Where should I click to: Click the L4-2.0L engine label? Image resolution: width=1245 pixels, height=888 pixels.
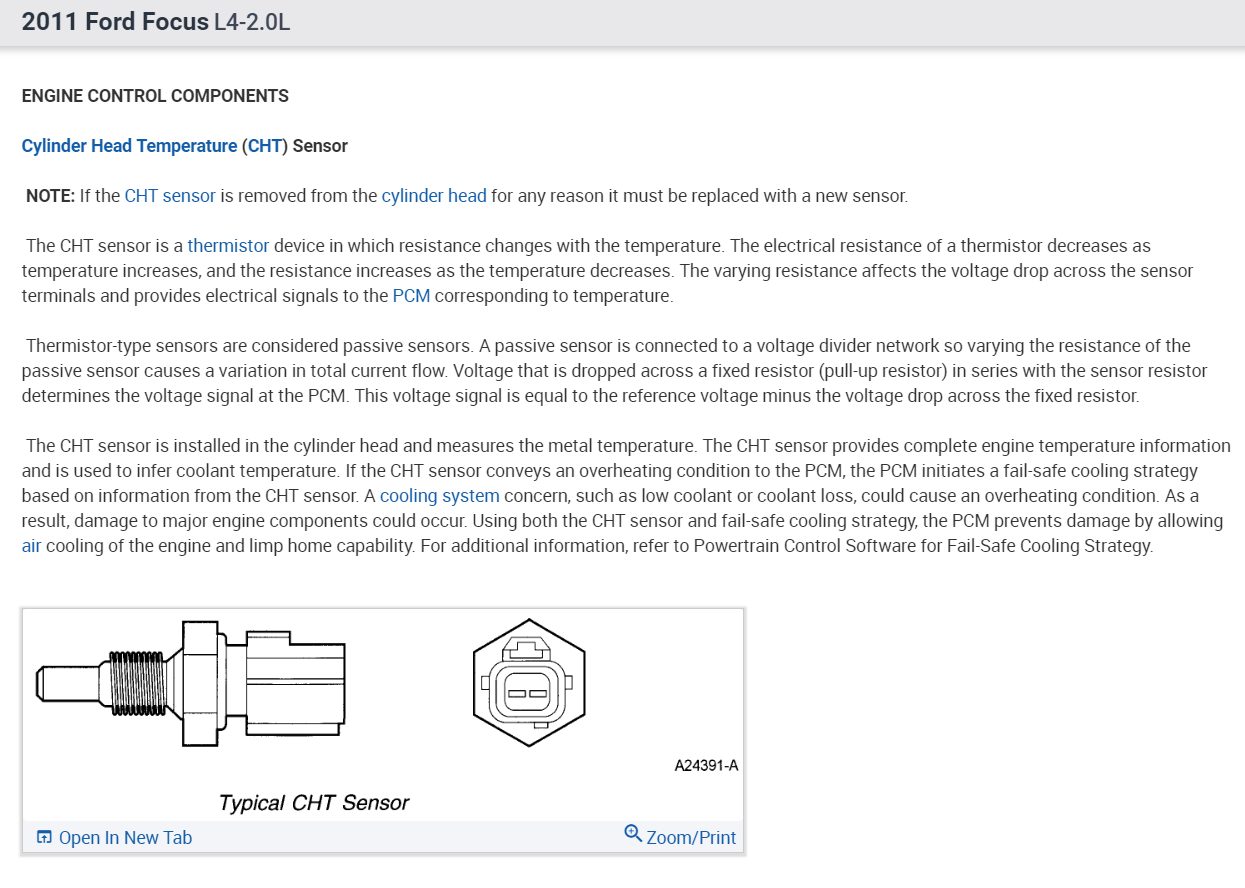pyautogui.click(x=252, y=22)
